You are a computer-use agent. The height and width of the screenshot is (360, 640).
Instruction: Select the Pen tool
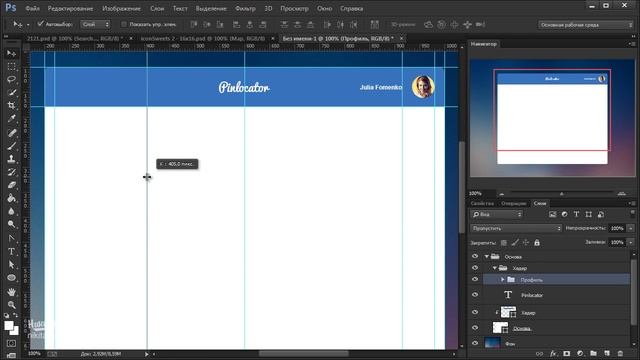(x=11, y=238)
